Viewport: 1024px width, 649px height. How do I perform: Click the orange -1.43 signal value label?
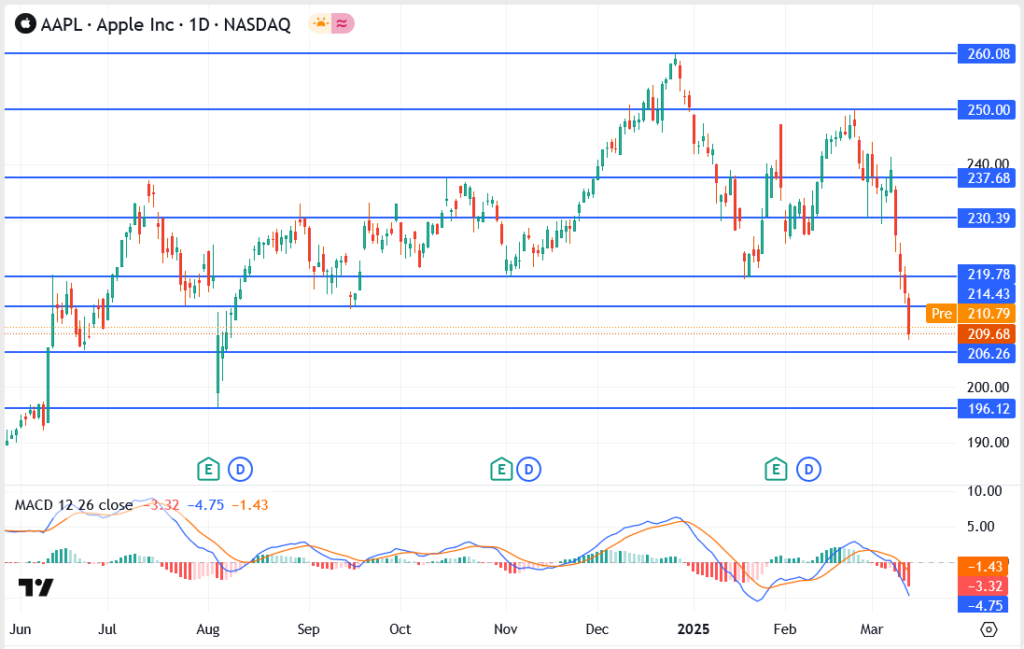click(985, 566)
